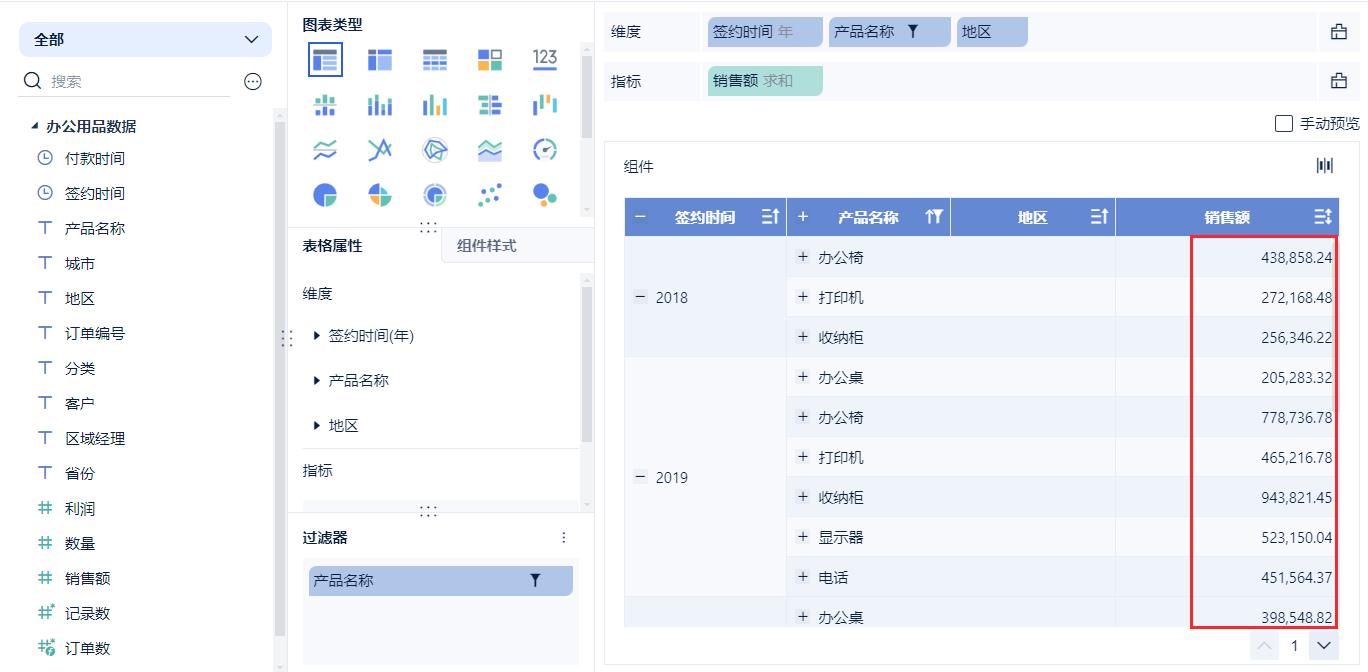1368x672 pixels.
Task: Click the toolbox icon on 指标 row
Action: 1339,81
